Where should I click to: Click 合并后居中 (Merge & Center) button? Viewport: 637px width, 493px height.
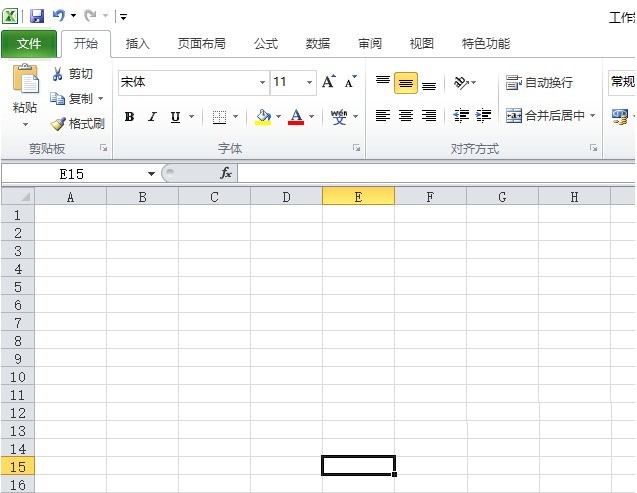click(x=545, y=116)
